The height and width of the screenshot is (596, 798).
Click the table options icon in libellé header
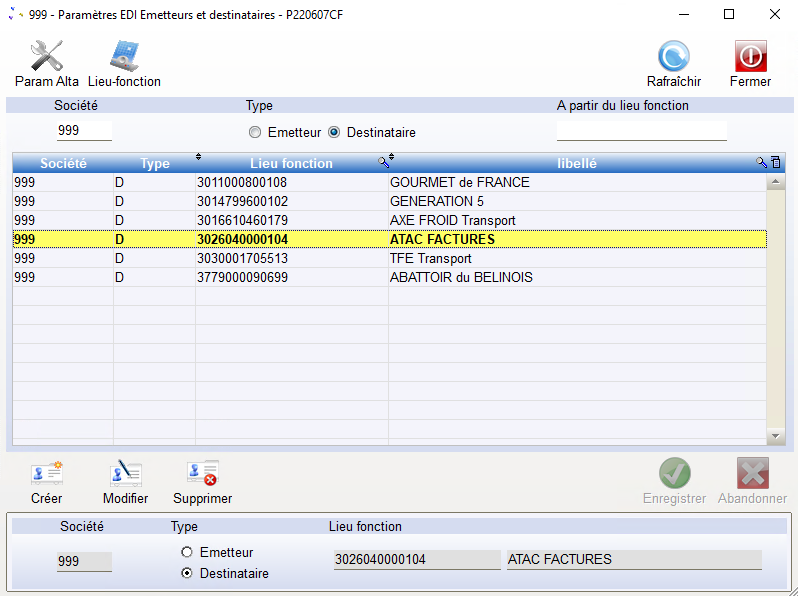click(775, 163)
